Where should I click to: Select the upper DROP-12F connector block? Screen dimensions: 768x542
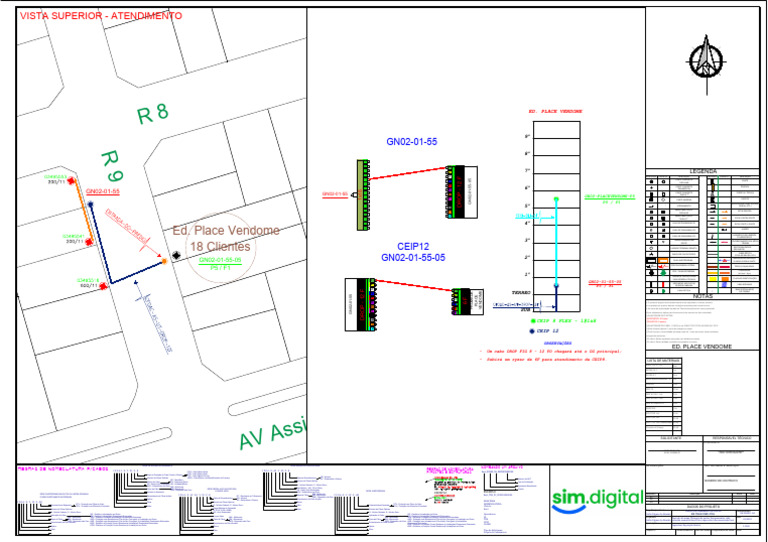(462, 192)
